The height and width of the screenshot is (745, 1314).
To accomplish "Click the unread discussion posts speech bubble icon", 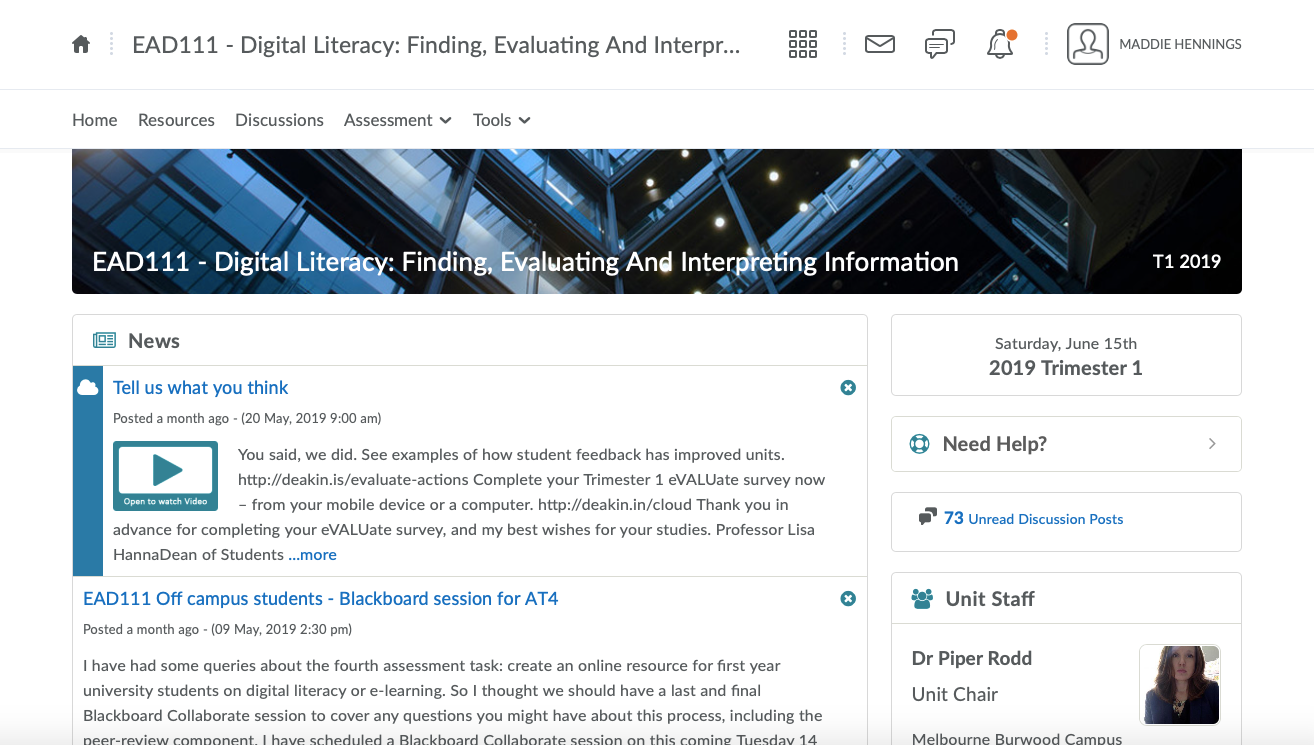I will pos(927,517).
